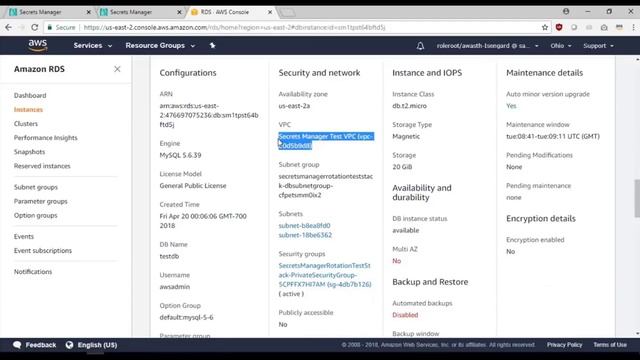Open Secrets Manager Test VPC link

[326, 141]
